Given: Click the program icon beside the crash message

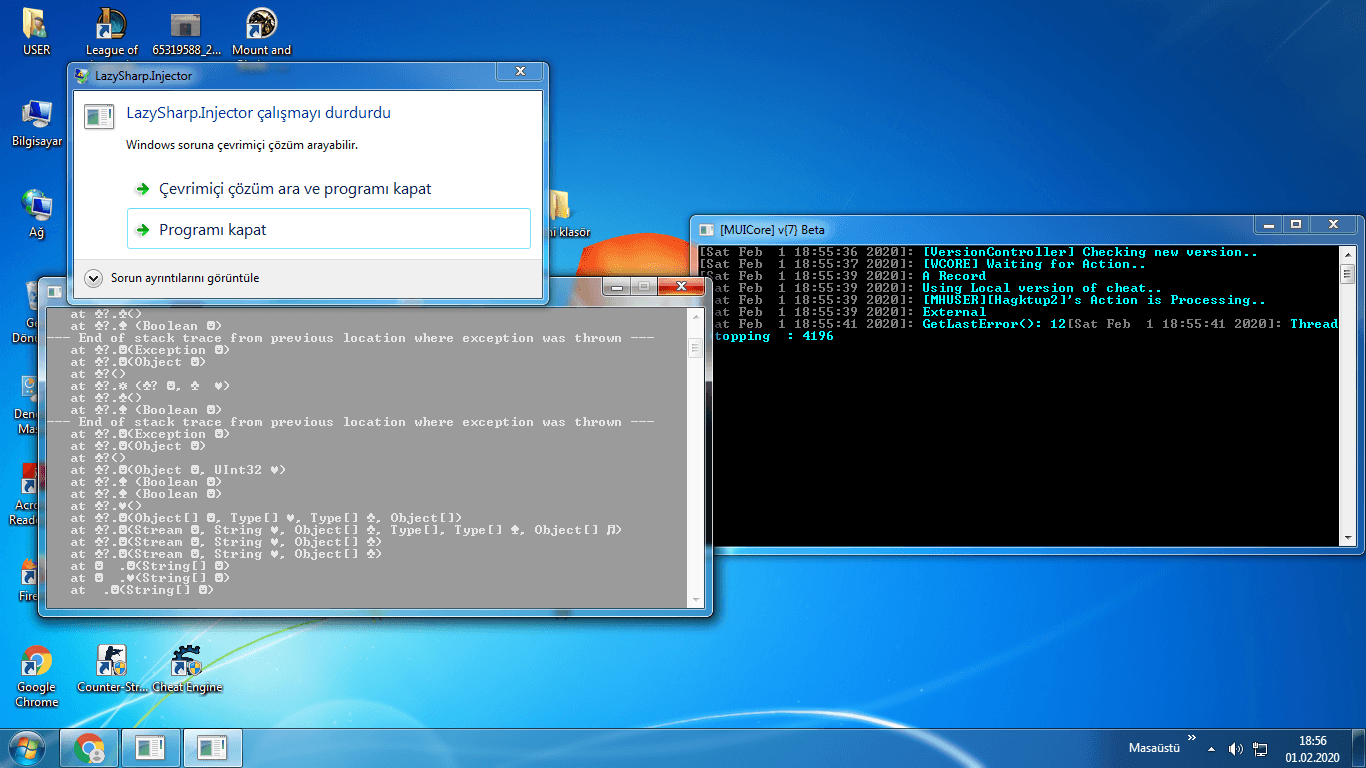Looking at the screenshot, I should 99,115.
